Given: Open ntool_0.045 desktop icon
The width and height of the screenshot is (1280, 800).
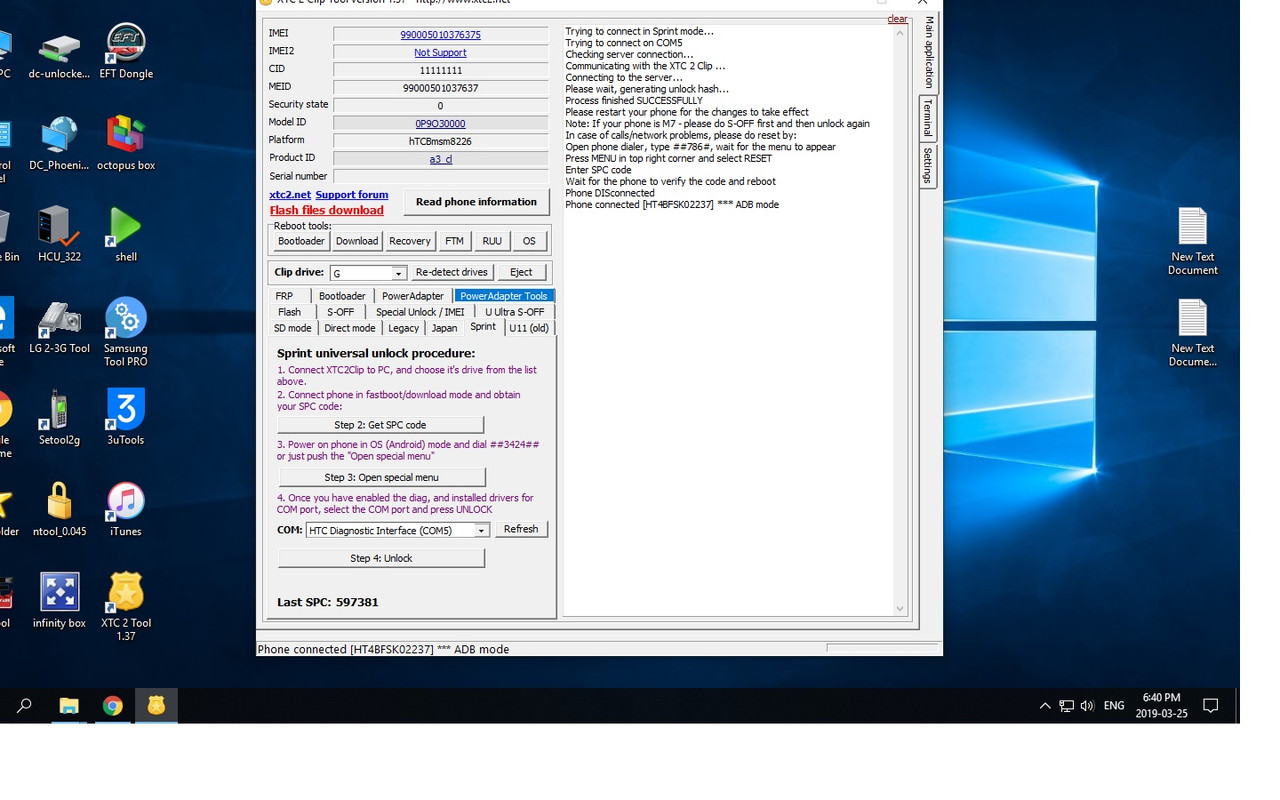Looking at the screenshot, I should (x=59, y=510).
